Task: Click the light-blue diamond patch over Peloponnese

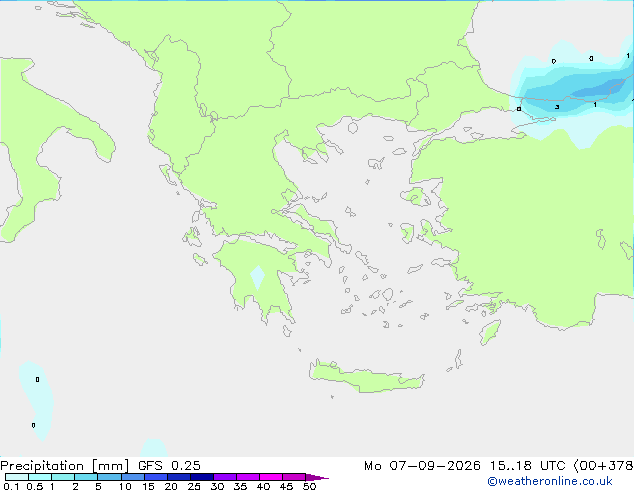Action: (258, 277)
